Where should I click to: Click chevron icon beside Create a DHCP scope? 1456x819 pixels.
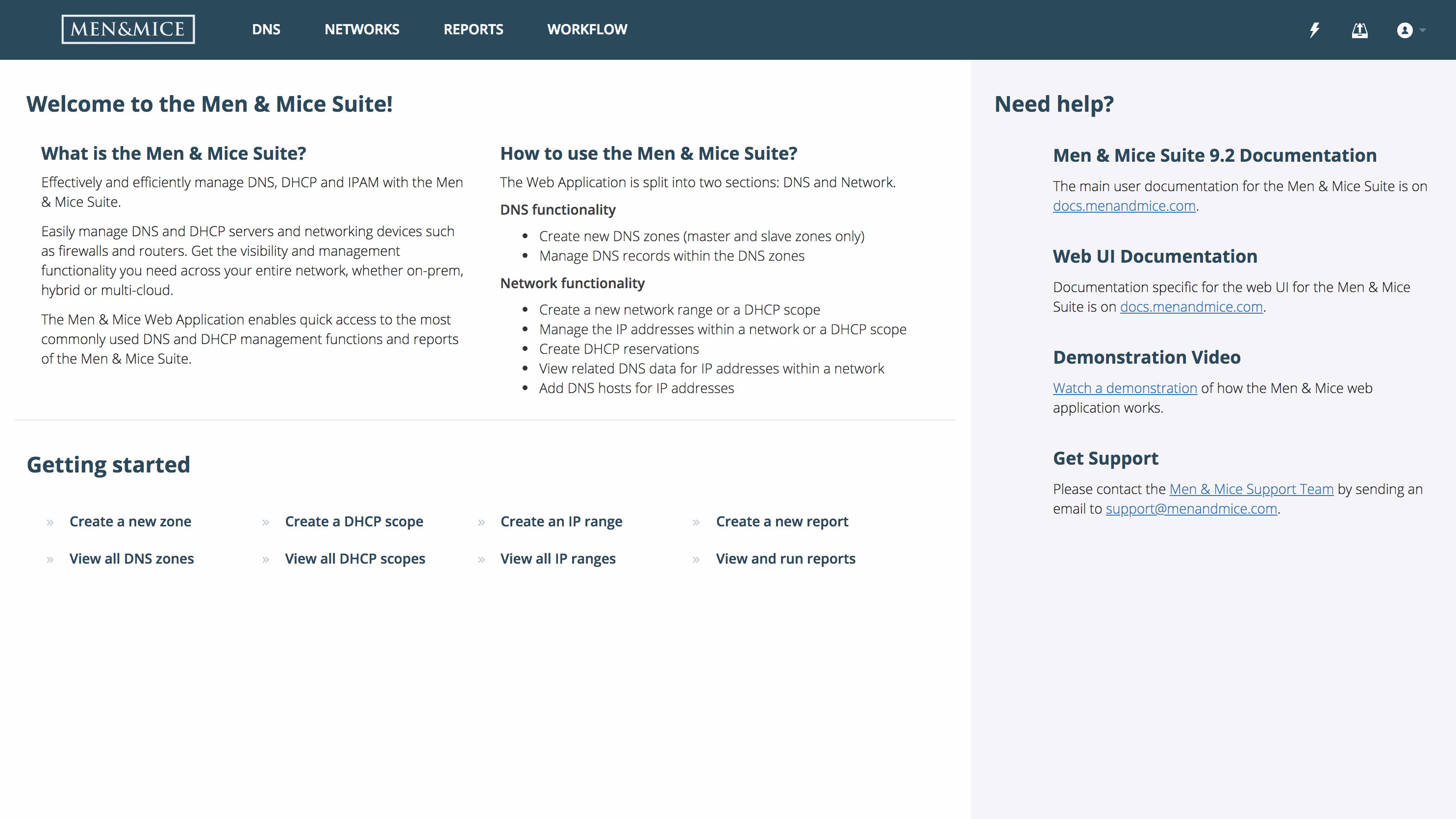(265, 522)
